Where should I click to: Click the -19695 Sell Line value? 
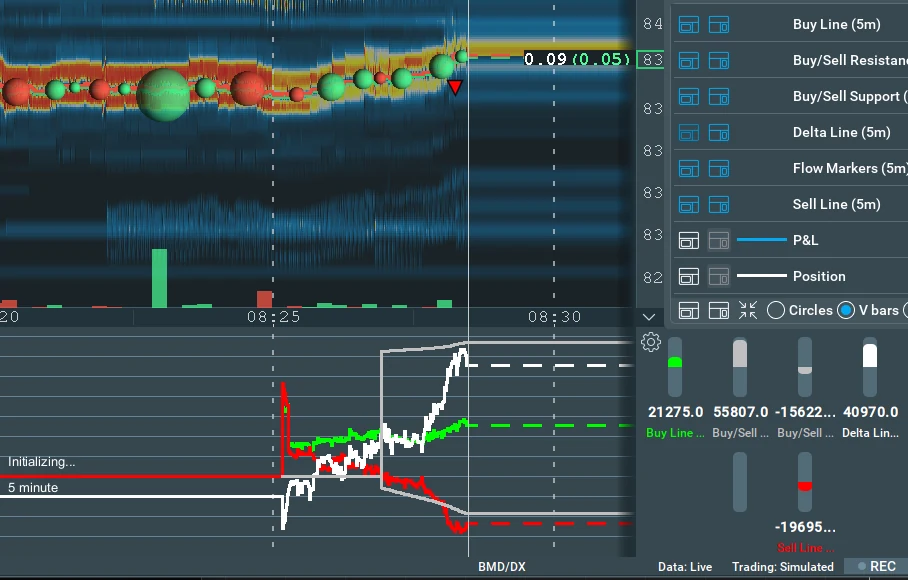806,527
